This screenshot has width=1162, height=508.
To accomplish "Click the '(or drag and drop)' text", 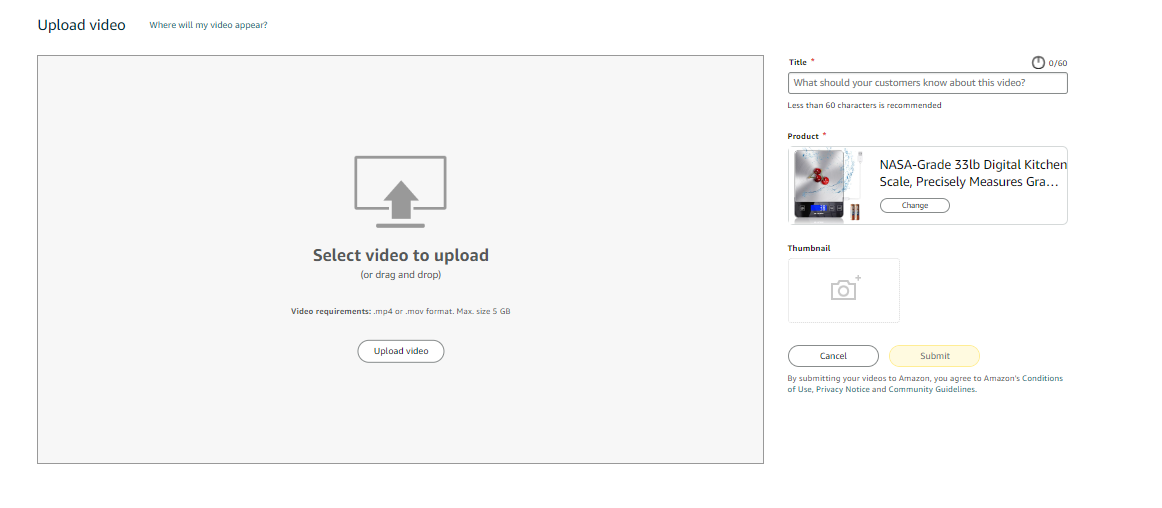I will click(x=401, y=275).
